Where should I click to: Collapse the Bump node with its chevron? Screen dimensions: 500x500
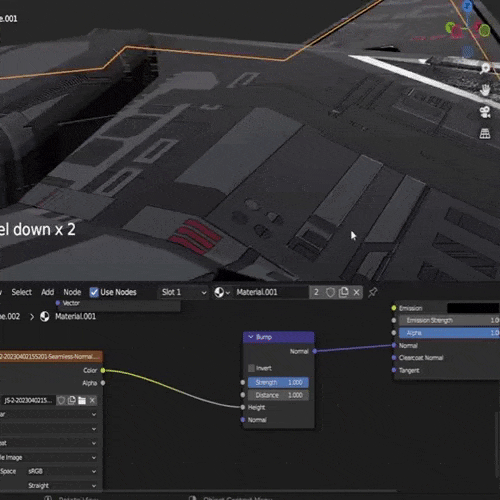pyautogui.click(x=251, y=337)
